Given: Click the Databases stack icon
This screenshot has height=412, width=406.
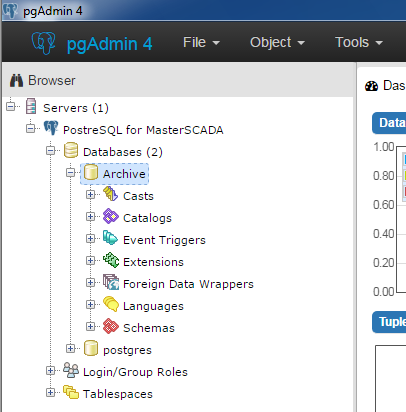Looking at the screenshot, I should click(71, 150).
